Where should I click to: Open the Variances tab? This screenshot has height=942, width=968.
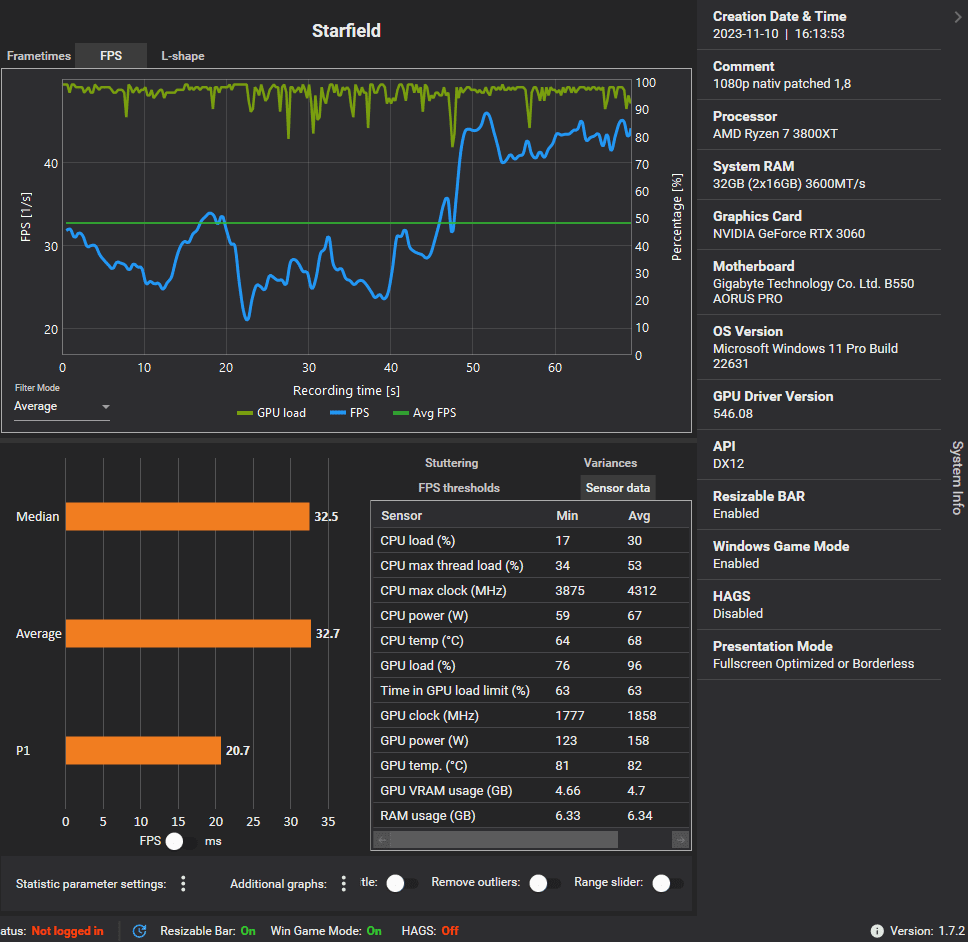point(610,463)
